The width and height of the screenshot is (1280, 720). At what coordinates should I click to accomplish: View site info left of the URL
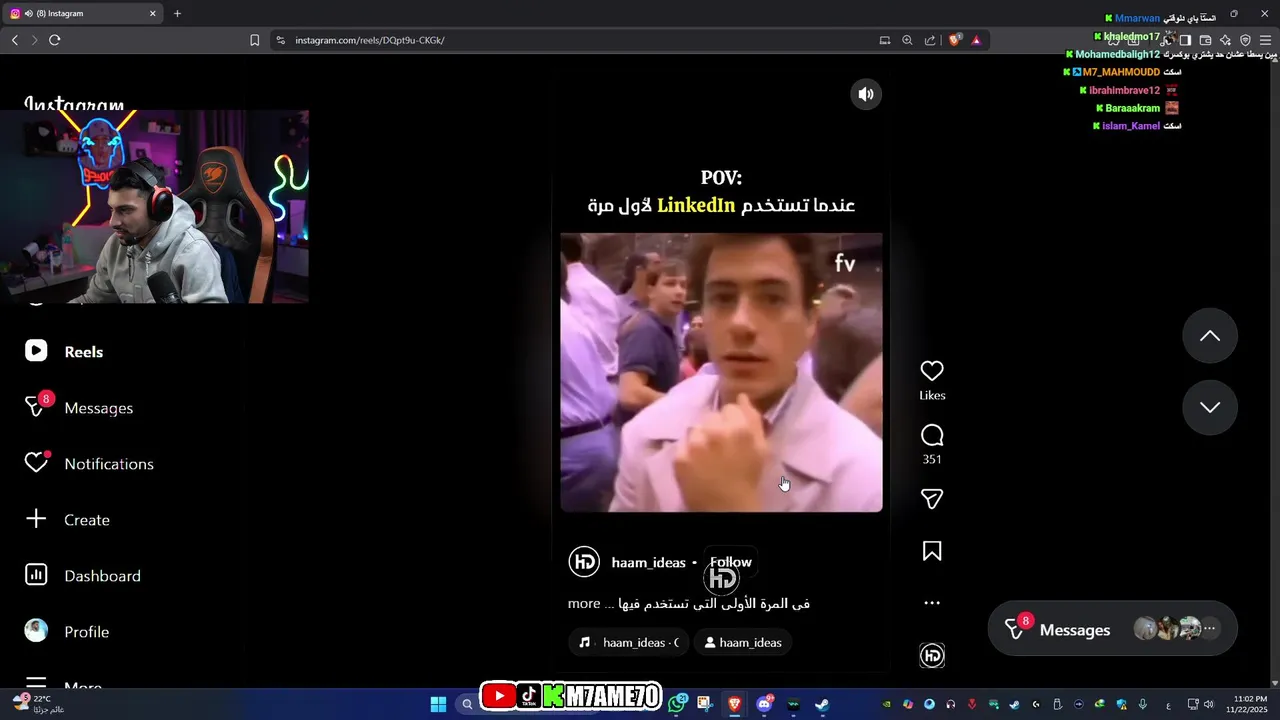tap(280, 40)
